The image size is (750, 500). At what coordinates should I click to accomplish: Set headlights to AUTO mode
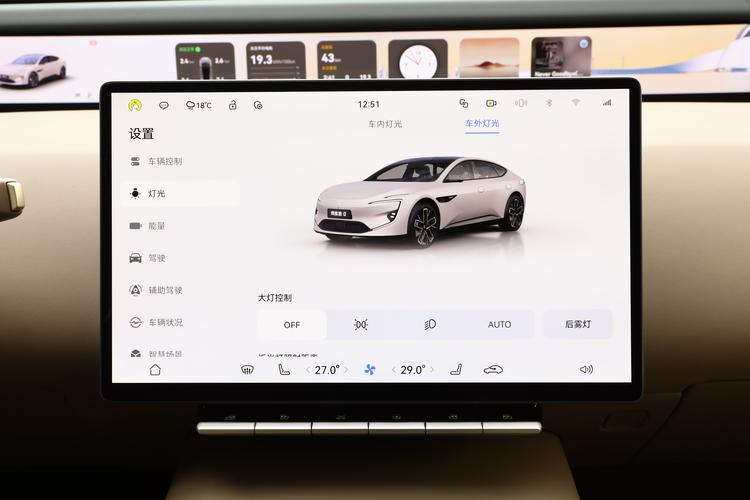point(499,324)
